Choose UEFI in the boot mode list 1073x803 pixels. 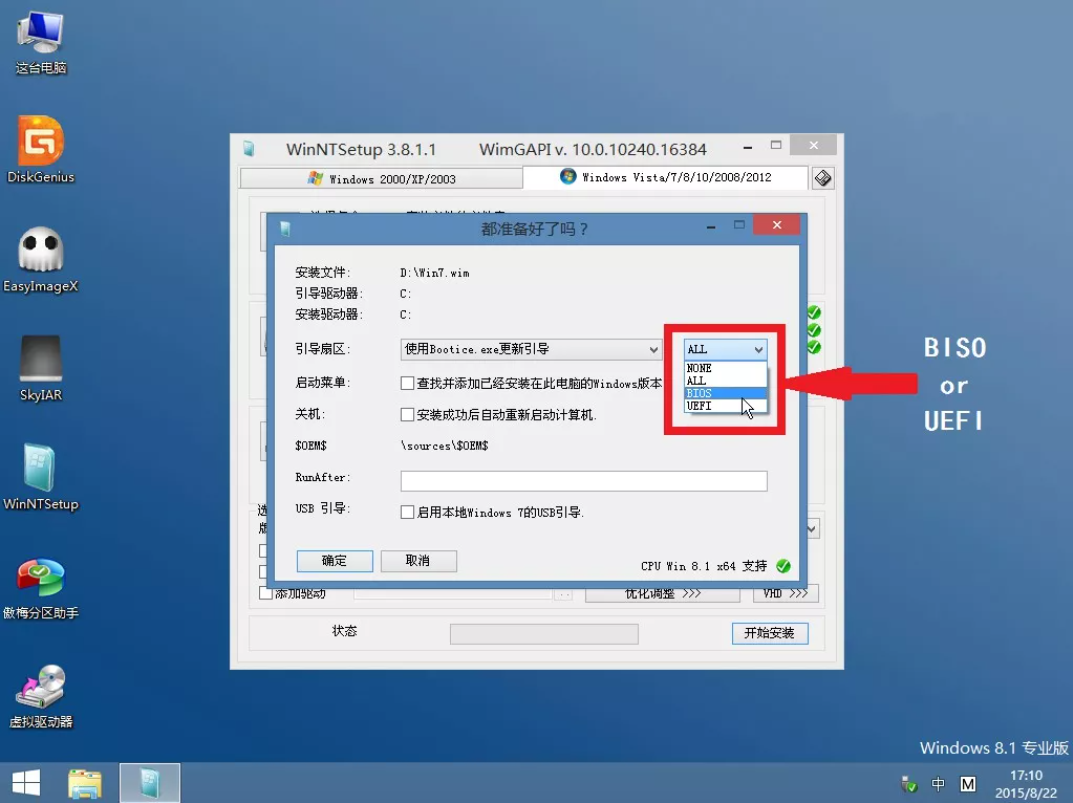click(725, 406)
